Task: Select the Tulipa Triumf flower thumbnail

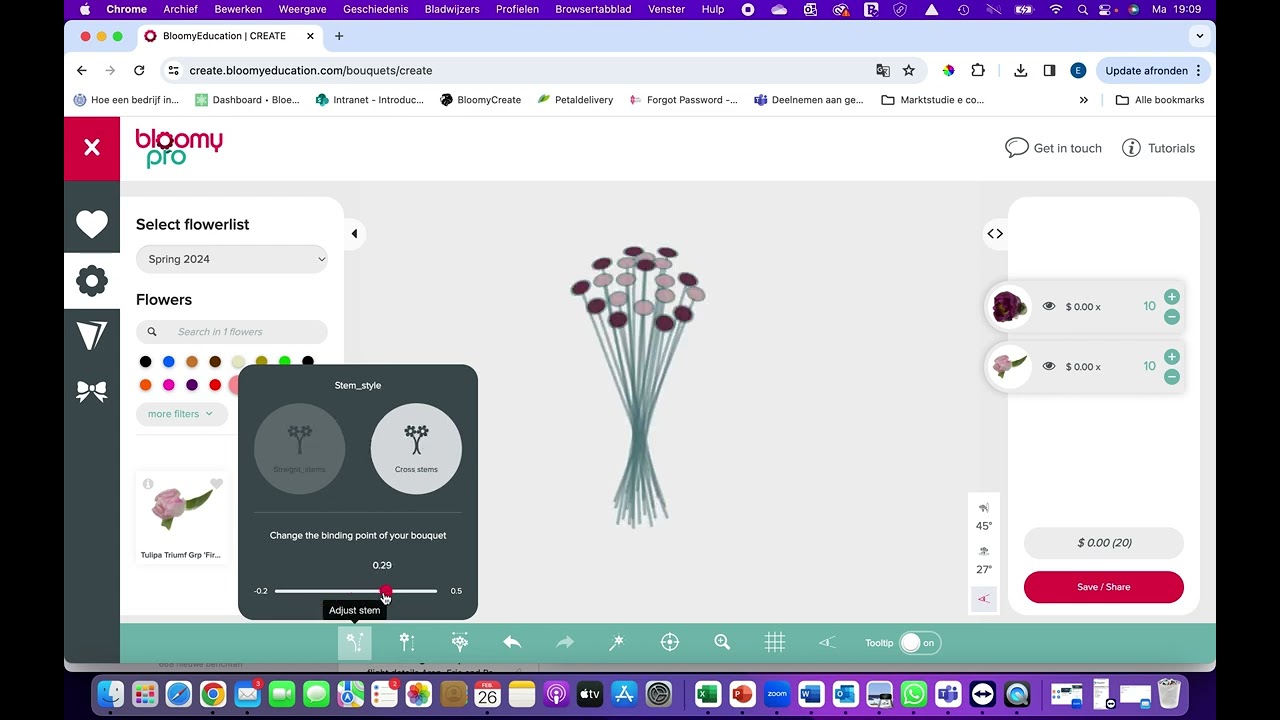Action: [182, 508]
